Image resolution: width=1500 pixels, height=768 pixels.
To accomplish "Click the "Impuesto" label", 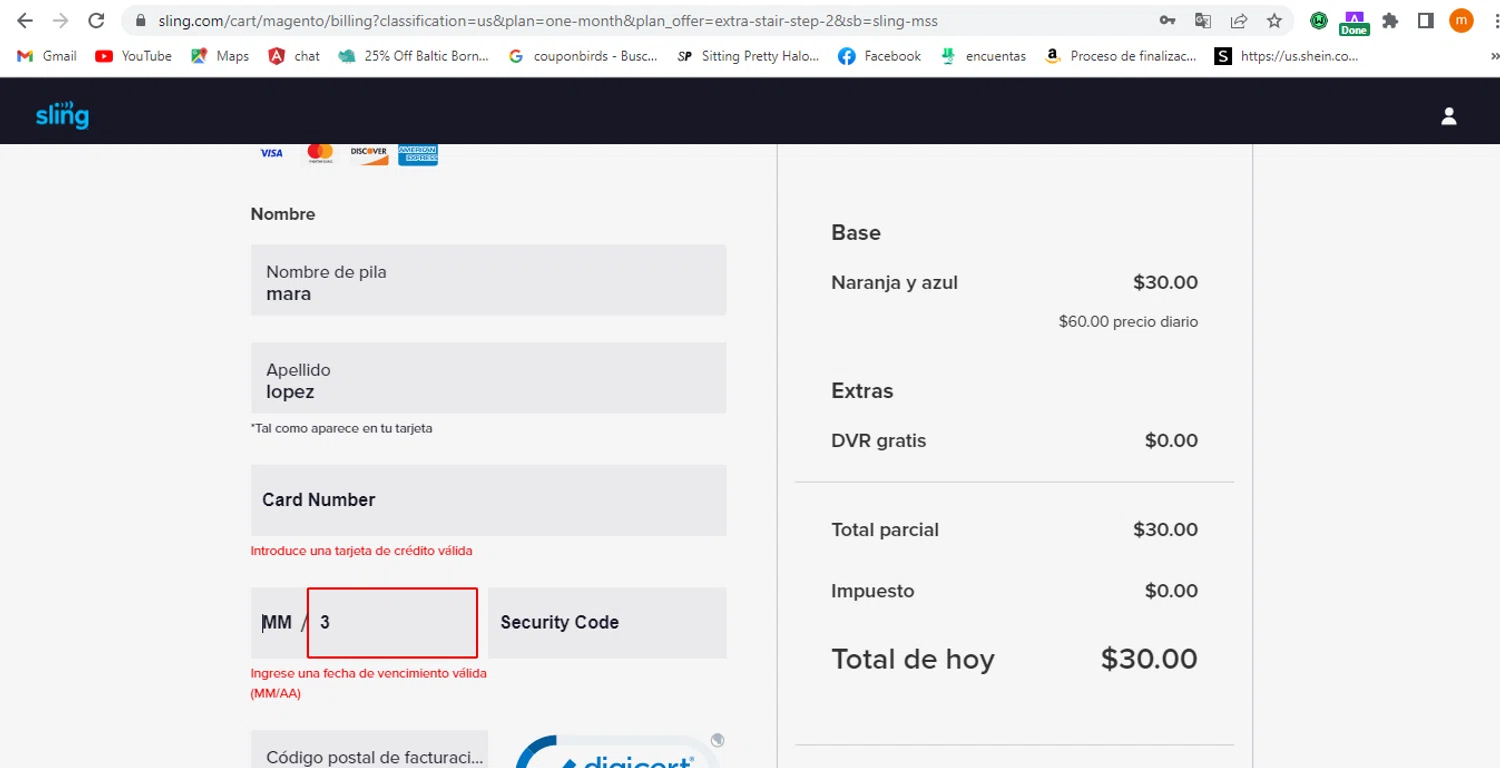I will pos(872,591).
